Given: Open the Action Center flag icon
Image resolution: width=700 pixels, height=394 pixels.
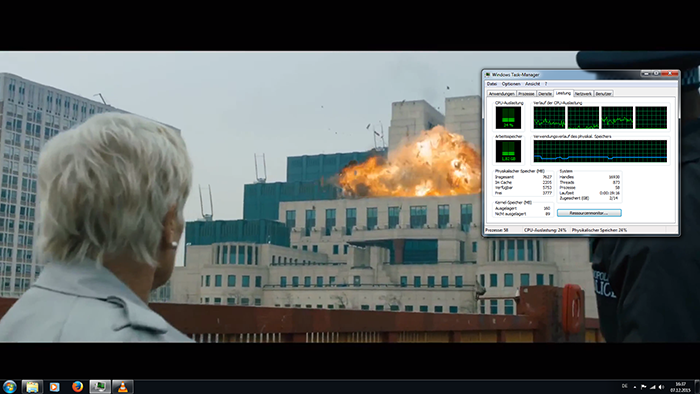Looking at the screenshot, I should pos(643,387).
